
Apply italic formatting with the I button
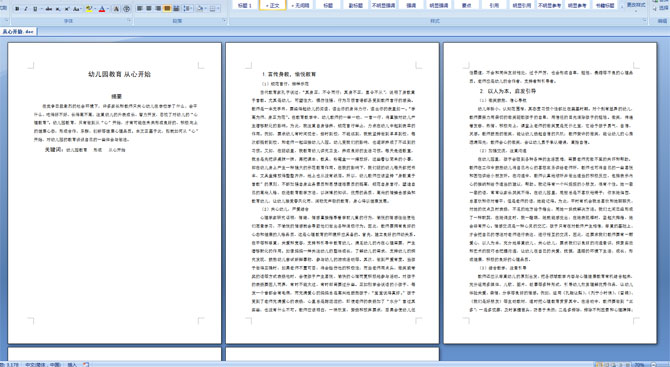click(x=26, y=9)
